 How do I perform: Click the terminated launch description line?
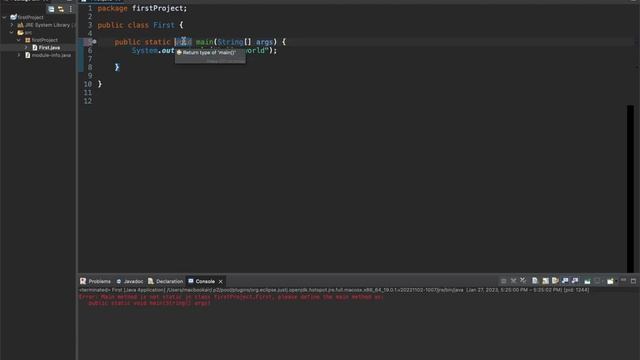(x=334, y=290)
